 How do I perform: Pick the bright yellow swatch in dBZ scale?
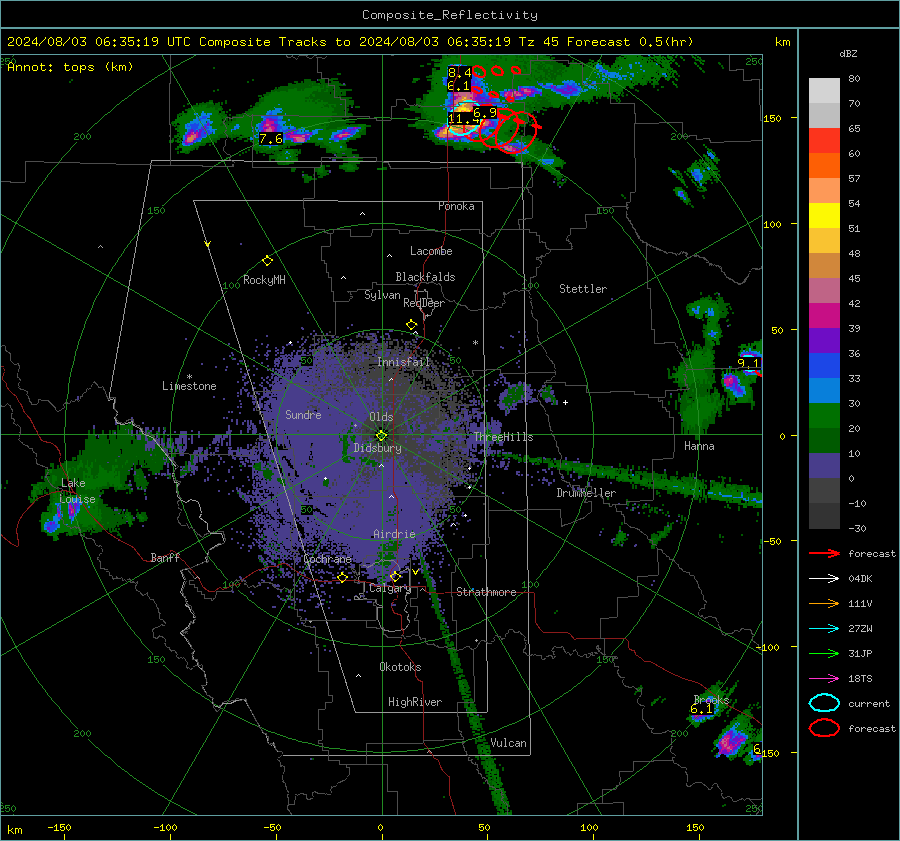click(824, 215)
